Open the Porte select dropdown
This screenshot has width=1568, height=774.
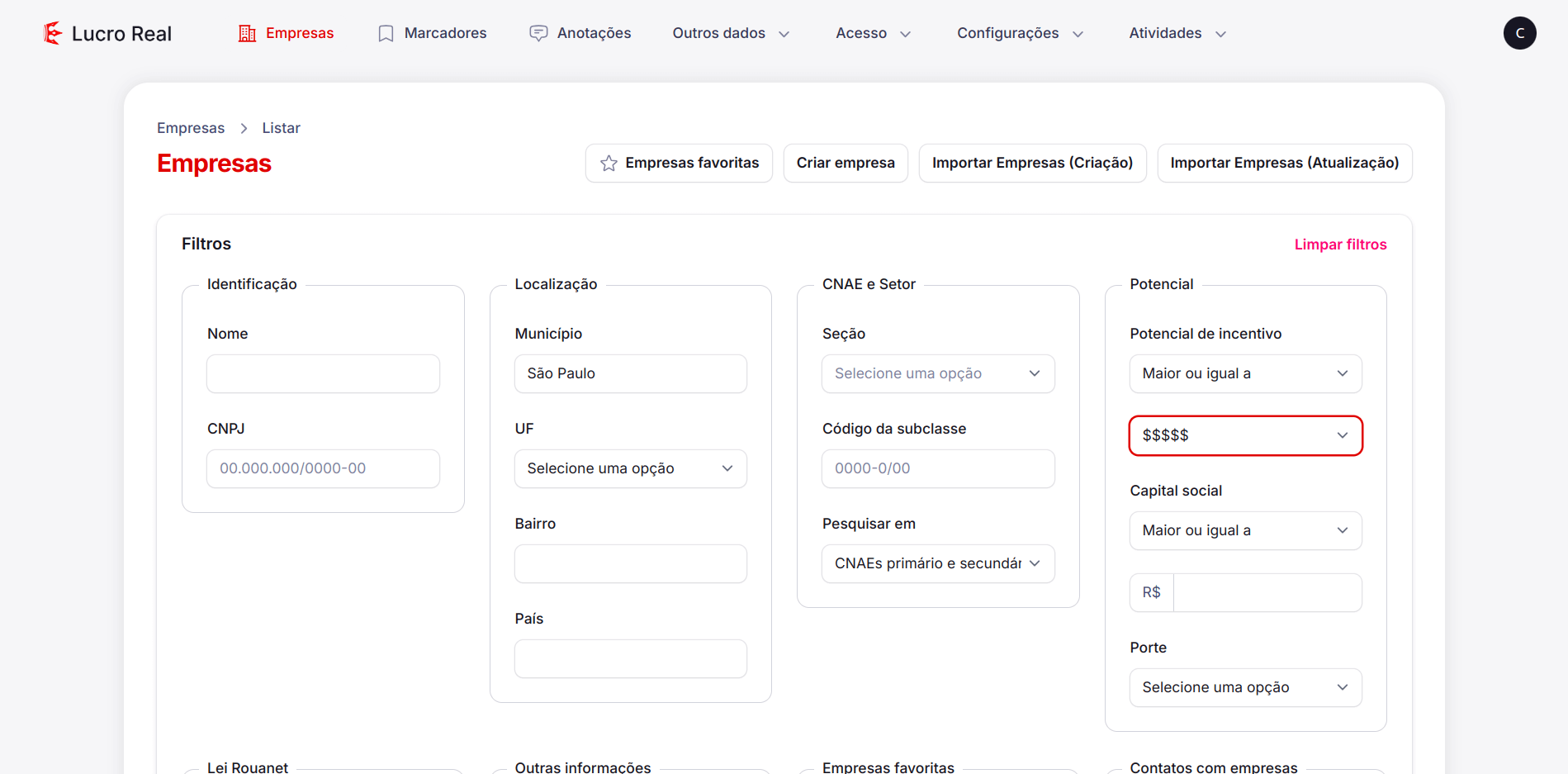pyautogui.click(x=1245, y=687)
